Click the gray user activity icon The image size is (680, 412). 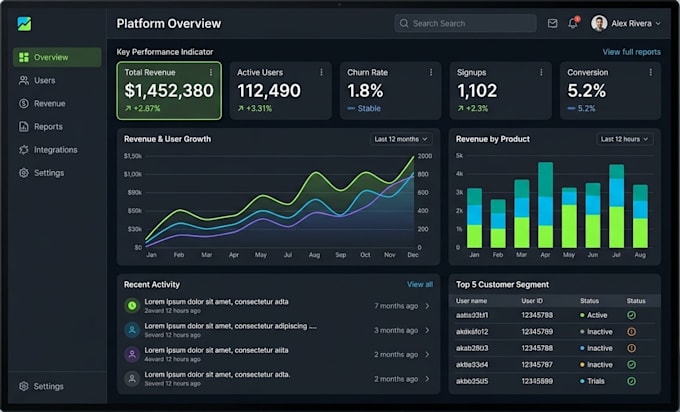(132, 379)
